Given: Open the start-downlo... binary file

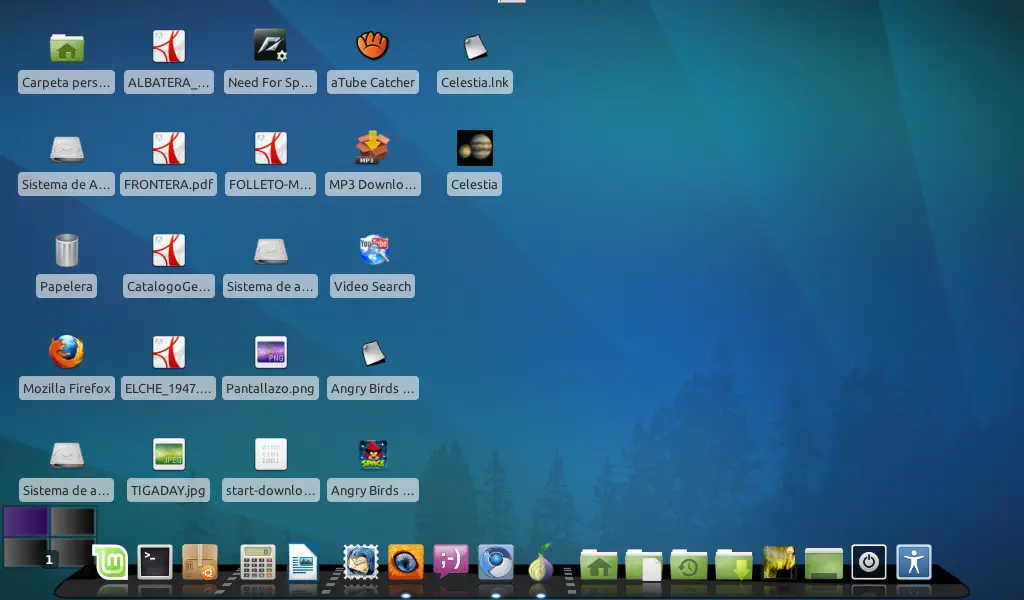Looking at the screenshot, I should coord(270,454).
